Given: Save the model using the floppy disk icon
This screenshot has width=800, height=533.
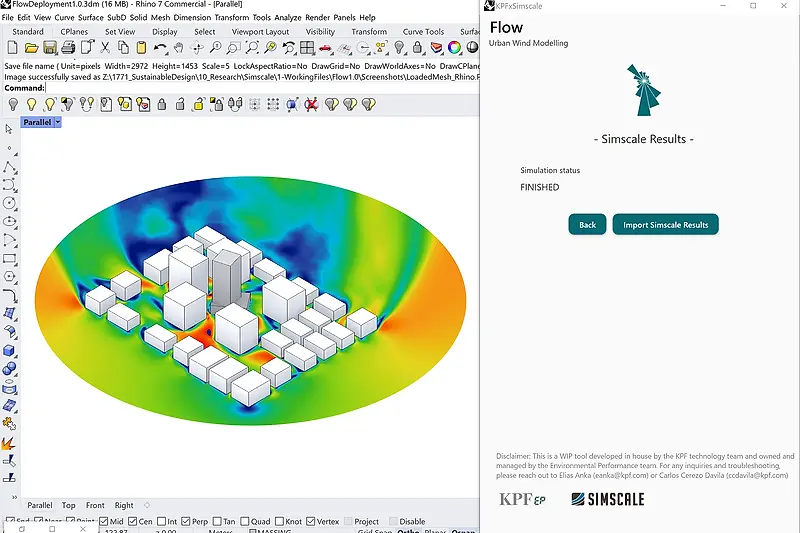Looking at the screenshot, I should coord(49,48).
